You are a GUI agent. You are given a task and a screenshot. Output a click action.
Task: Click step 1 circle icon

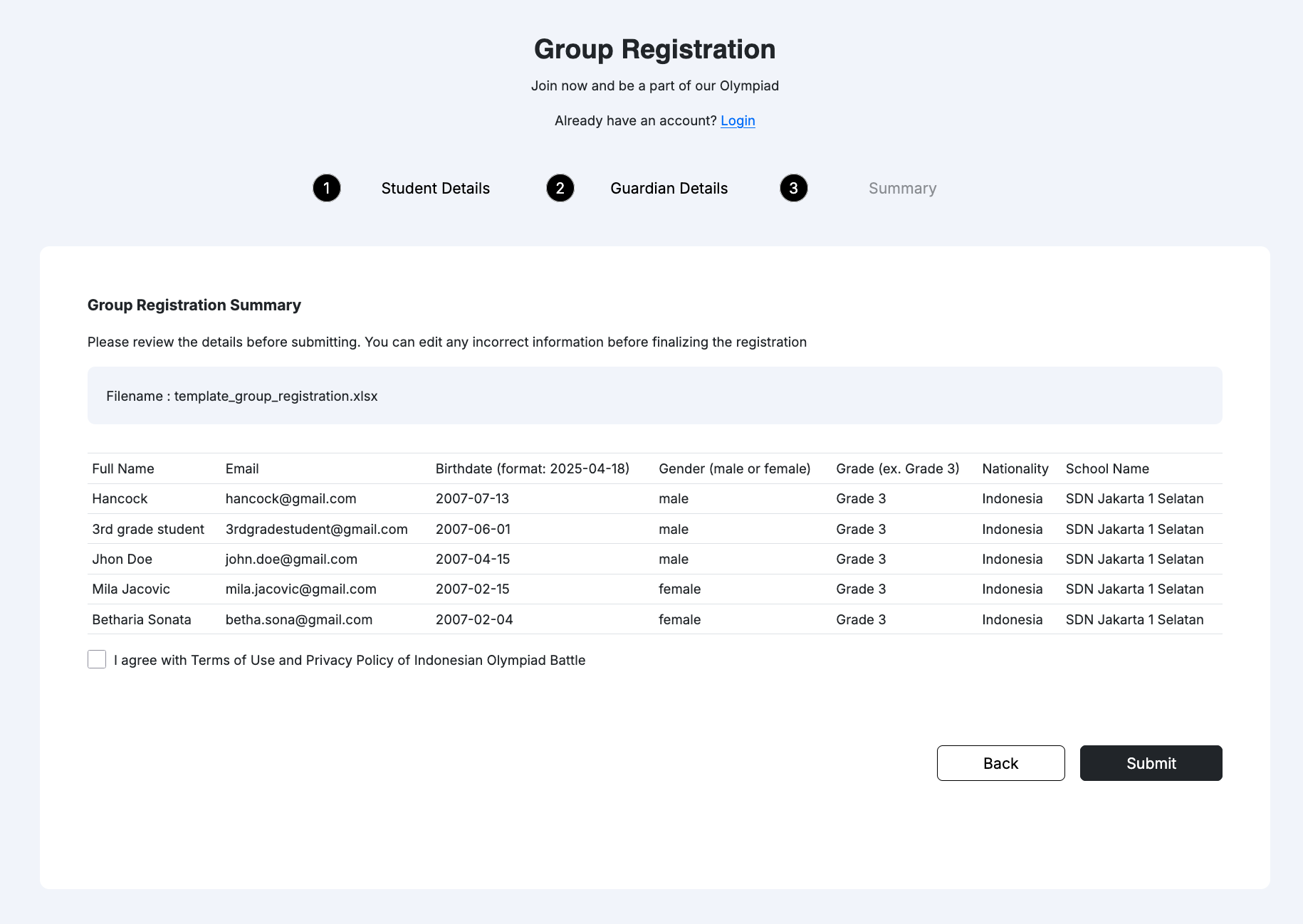[x=327, y=189]
